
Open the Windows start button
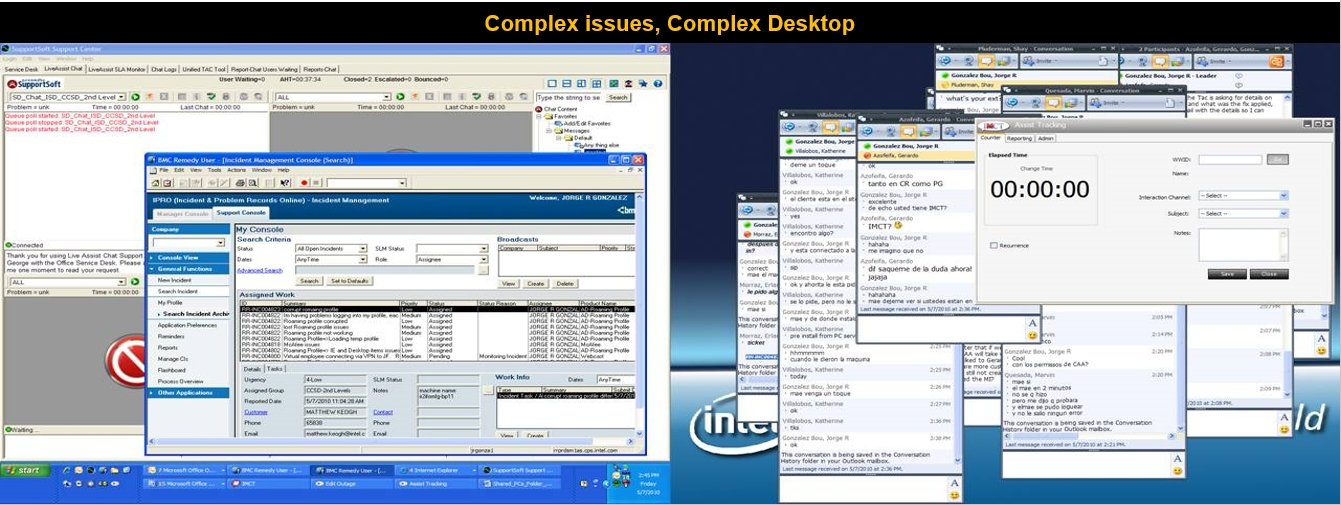[24, 469]
